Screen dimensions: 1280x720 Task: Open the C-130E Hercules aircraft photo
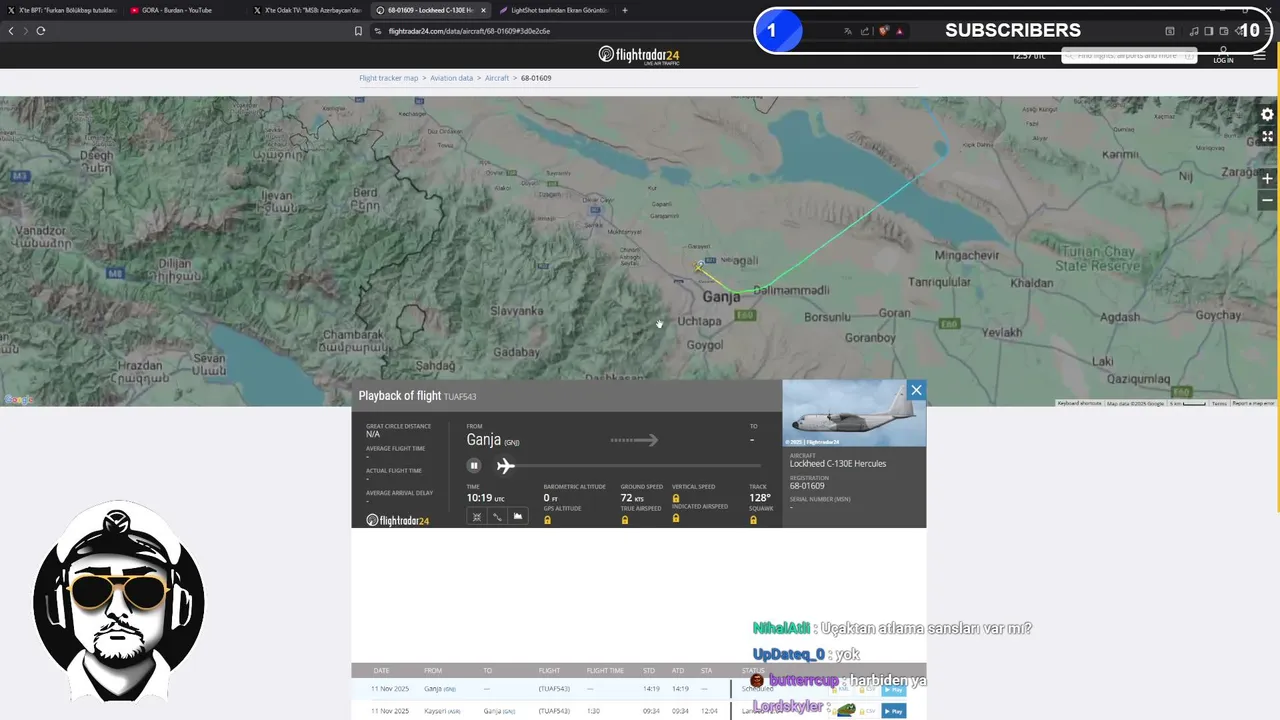854,413
